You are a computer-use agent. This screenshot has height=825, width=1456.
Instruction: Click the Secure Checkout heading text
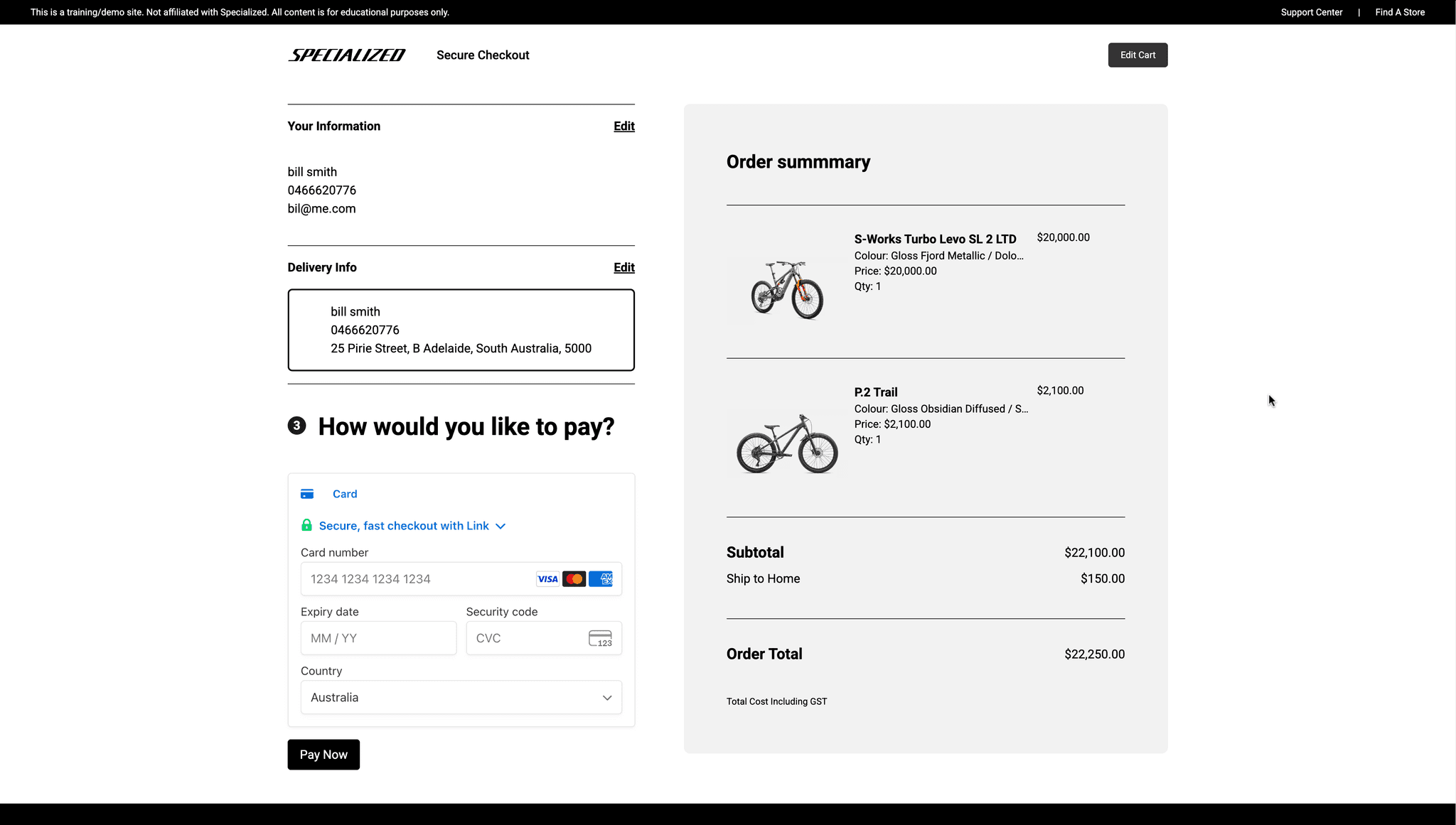pos(483,55)
